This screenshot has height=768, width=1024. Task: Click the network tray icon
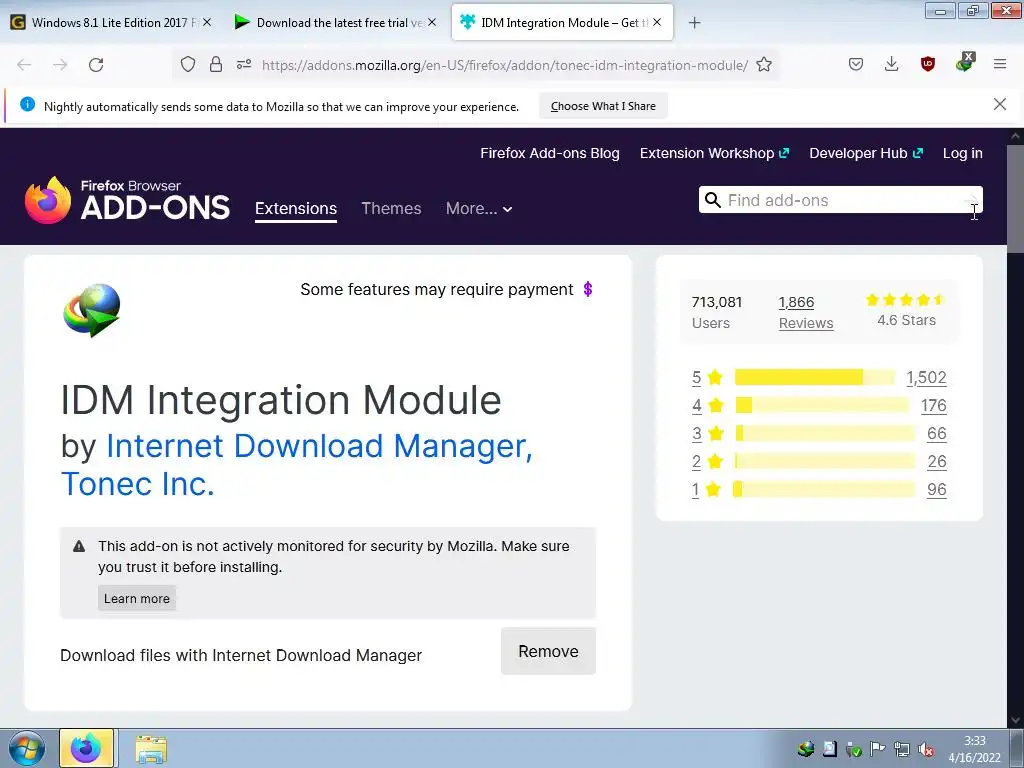click(x=902, y=749)
